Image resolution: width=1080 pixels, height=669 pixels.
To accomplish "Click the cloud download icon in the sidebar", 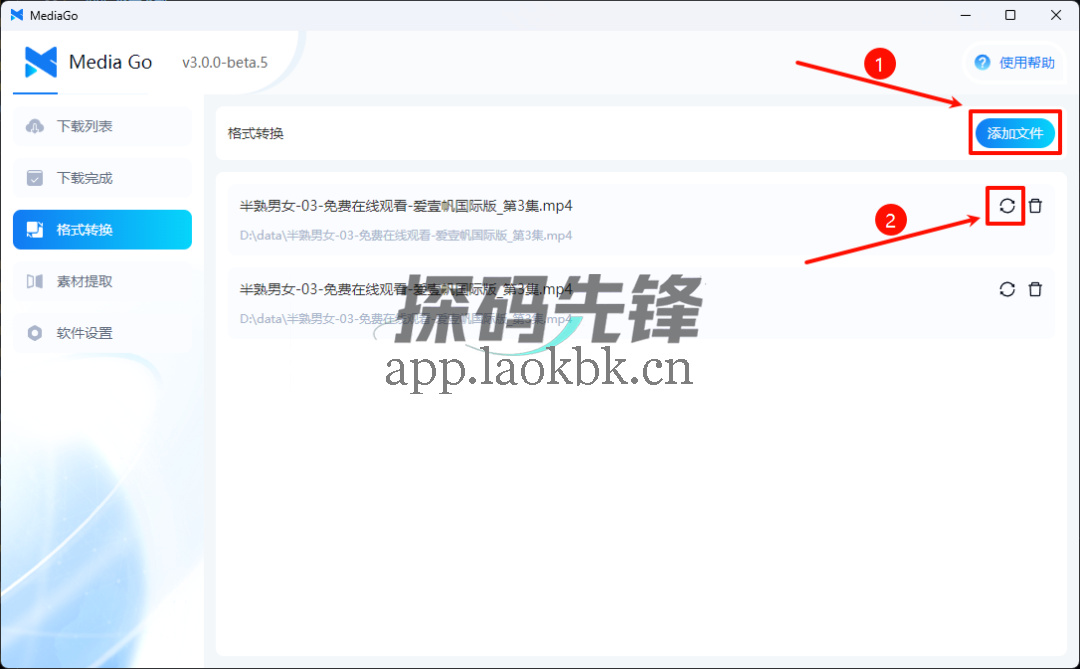I will (x=34, y=126).
